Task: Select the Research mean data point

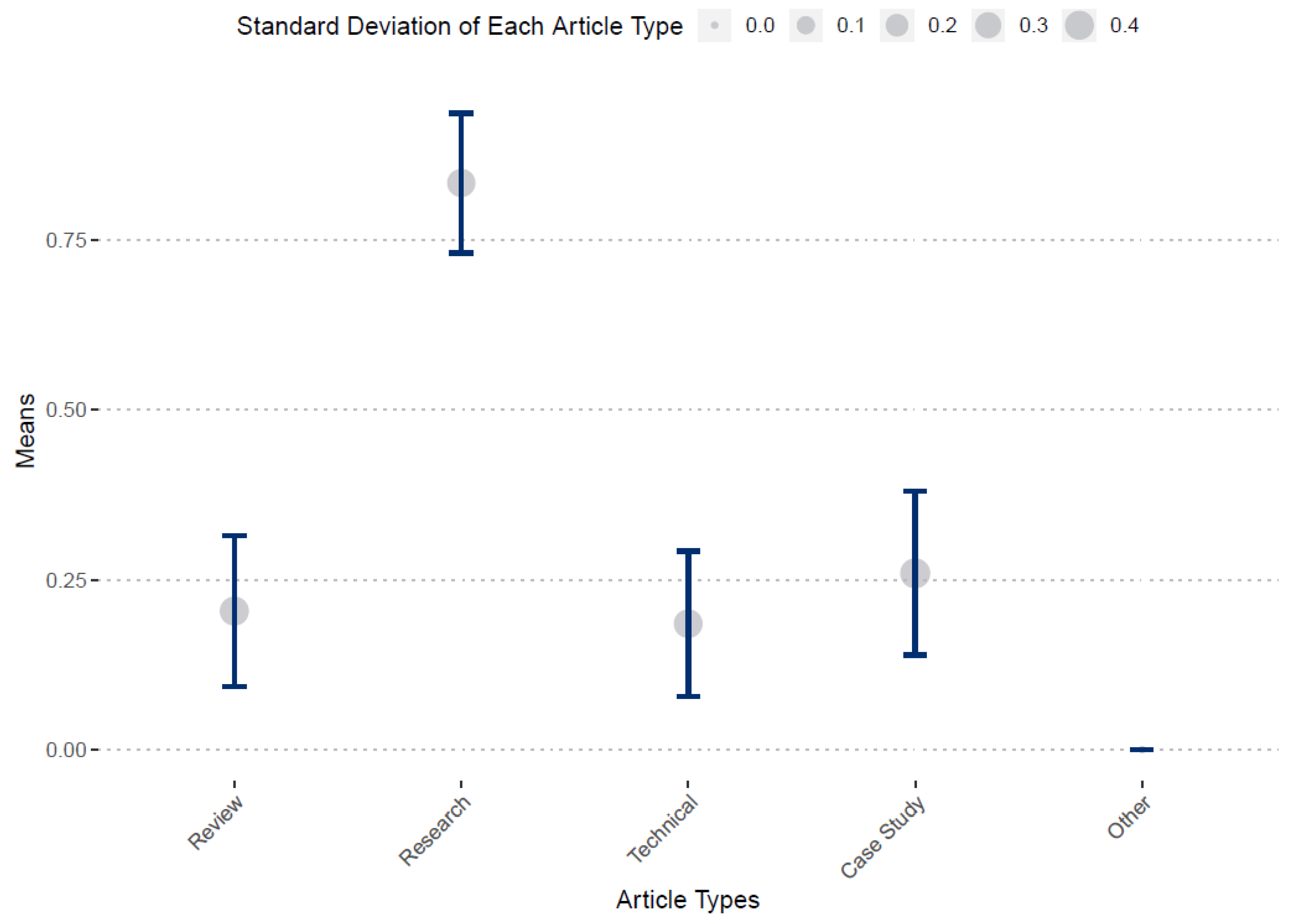Action: (461, 183)
